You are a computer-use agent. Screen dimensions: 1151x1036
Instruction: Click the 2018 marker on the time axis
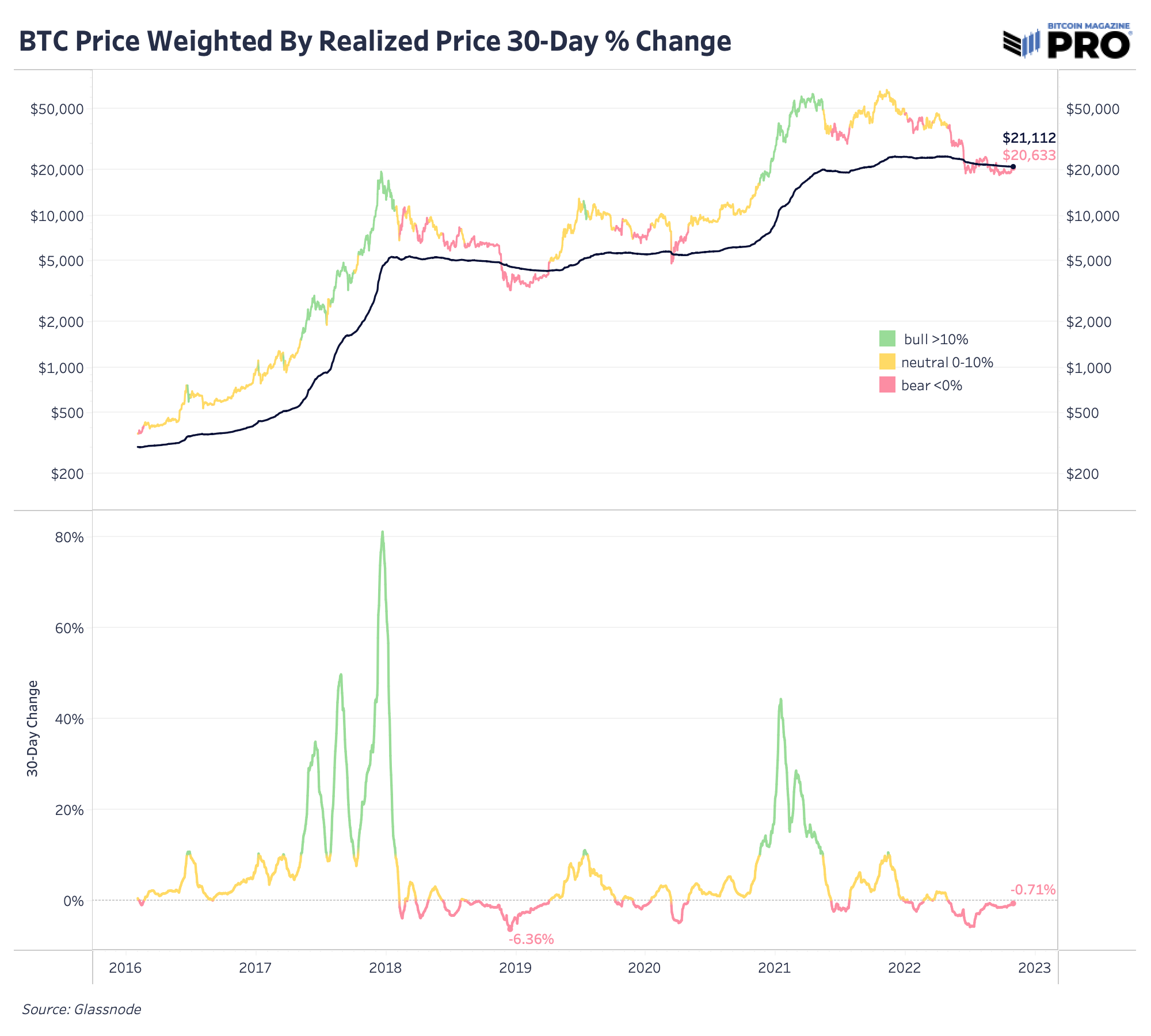pyautogui.click(x=385, y=968)
